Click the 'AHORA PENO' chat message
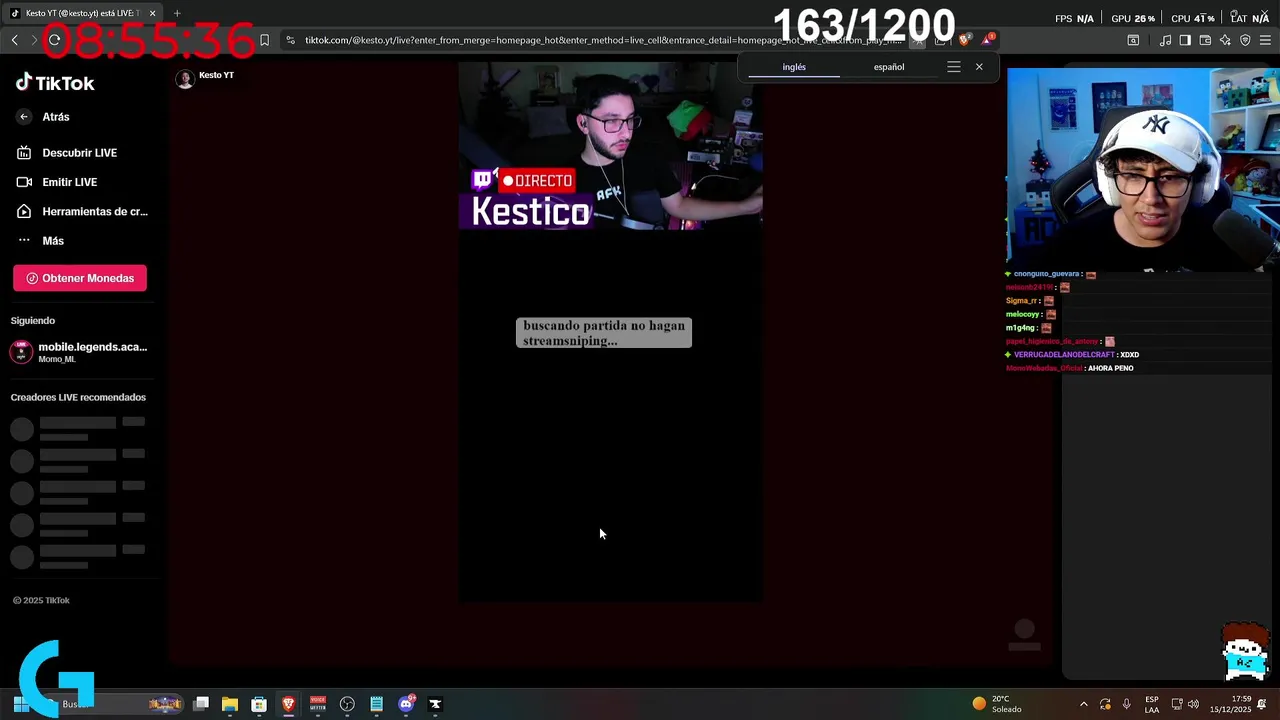1280x720 pixels. [1070, 368]
